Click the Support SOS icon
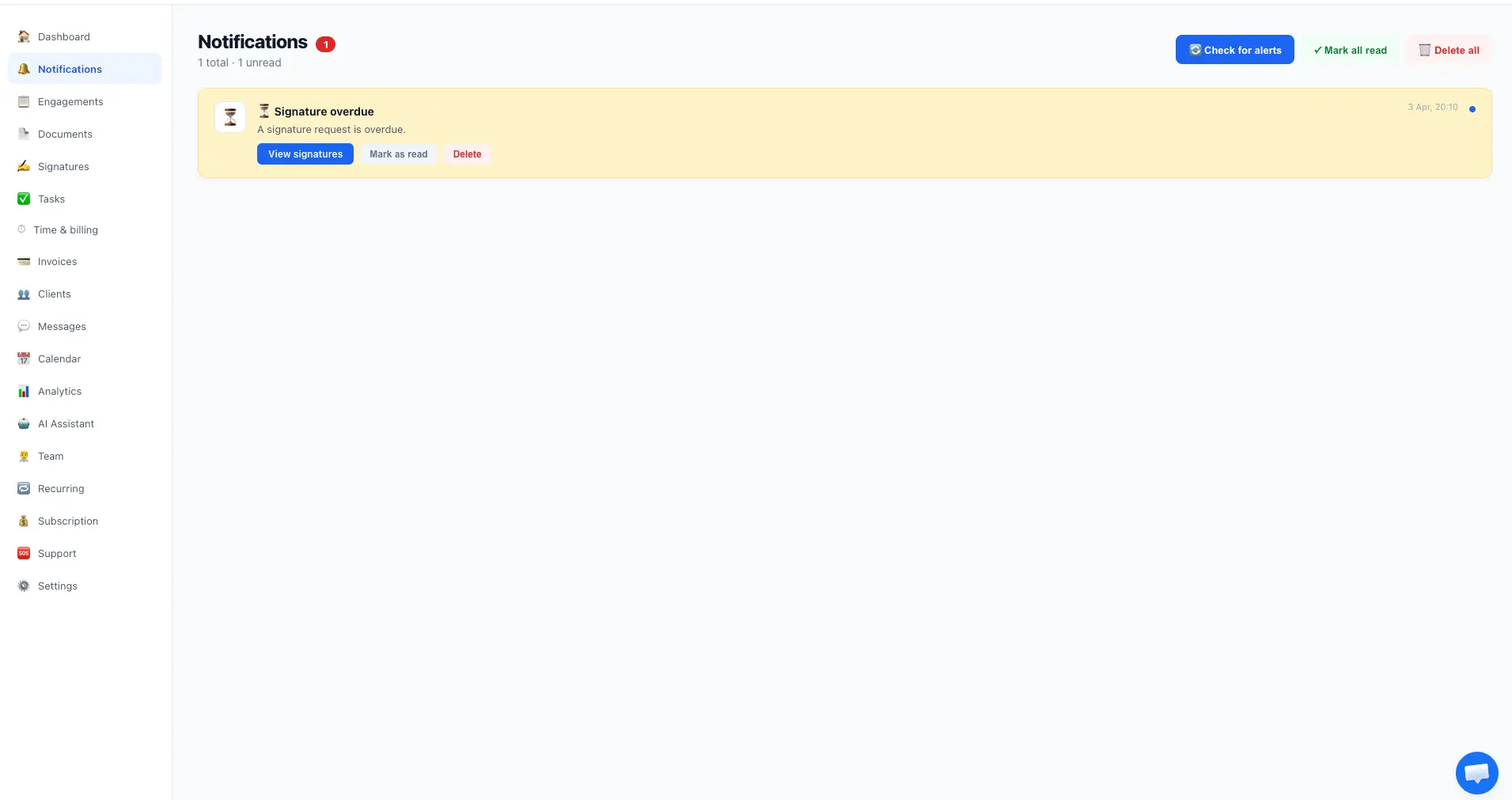This screenshot has height=800, width=1512. pyautogui.click(x=24, y=553)
